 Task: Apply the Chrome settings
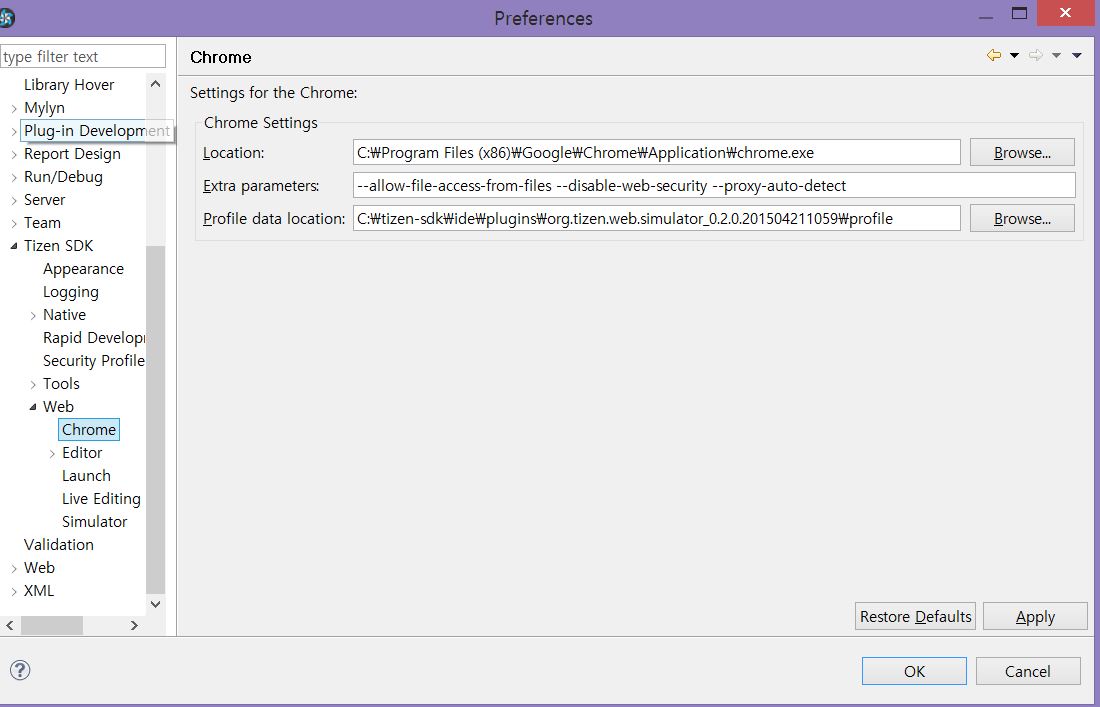point(1035,616)
